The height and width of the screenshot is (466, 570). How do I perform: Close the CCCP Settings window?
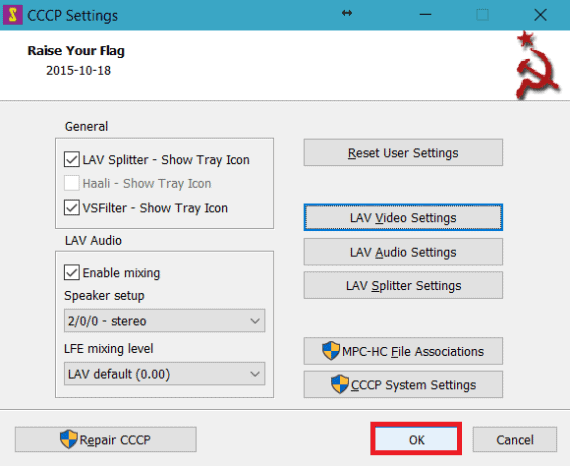[x=540, y=15]
